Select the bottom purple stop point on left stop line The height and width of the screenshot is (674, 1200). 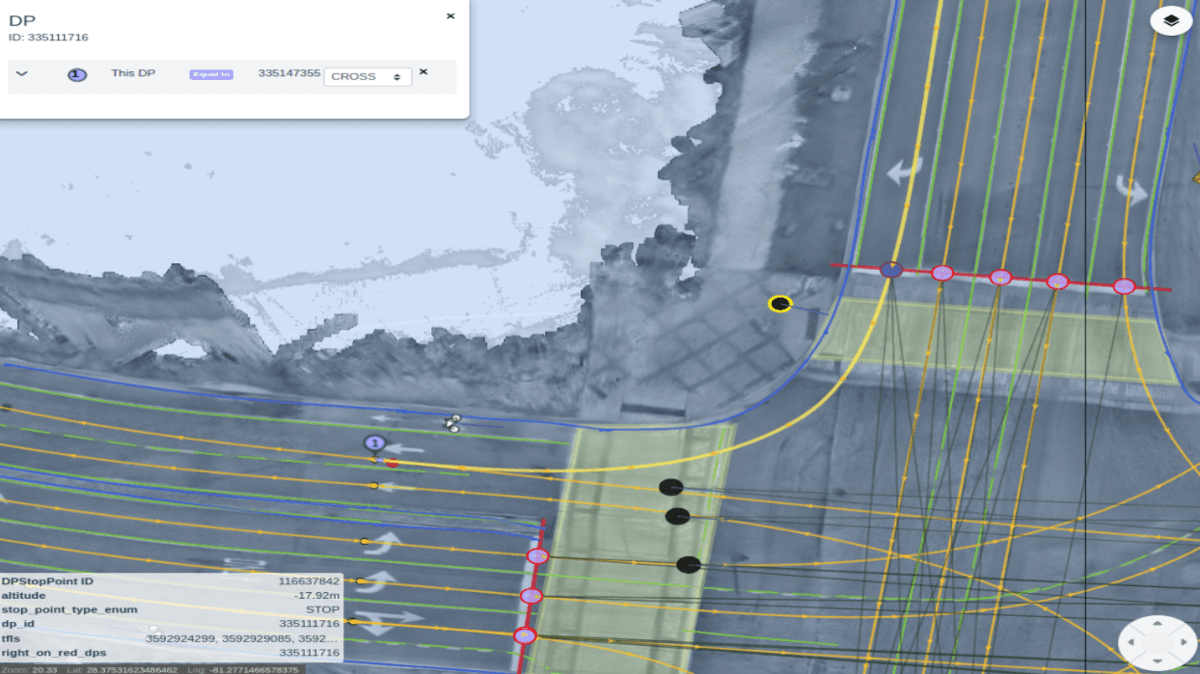point(525,635)
